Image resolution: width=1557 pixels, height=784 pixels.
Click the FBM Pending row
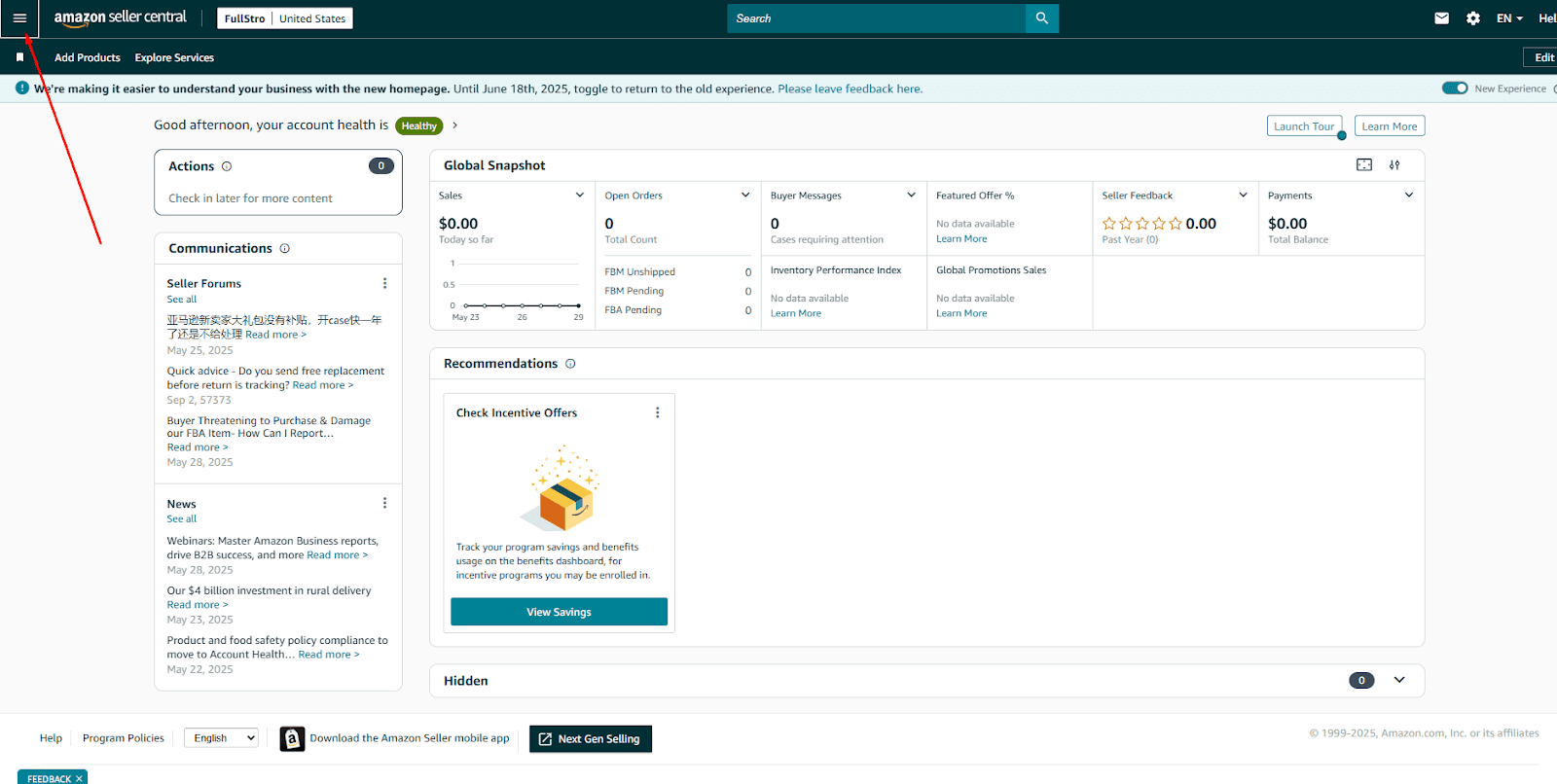[x=677, y=291]
